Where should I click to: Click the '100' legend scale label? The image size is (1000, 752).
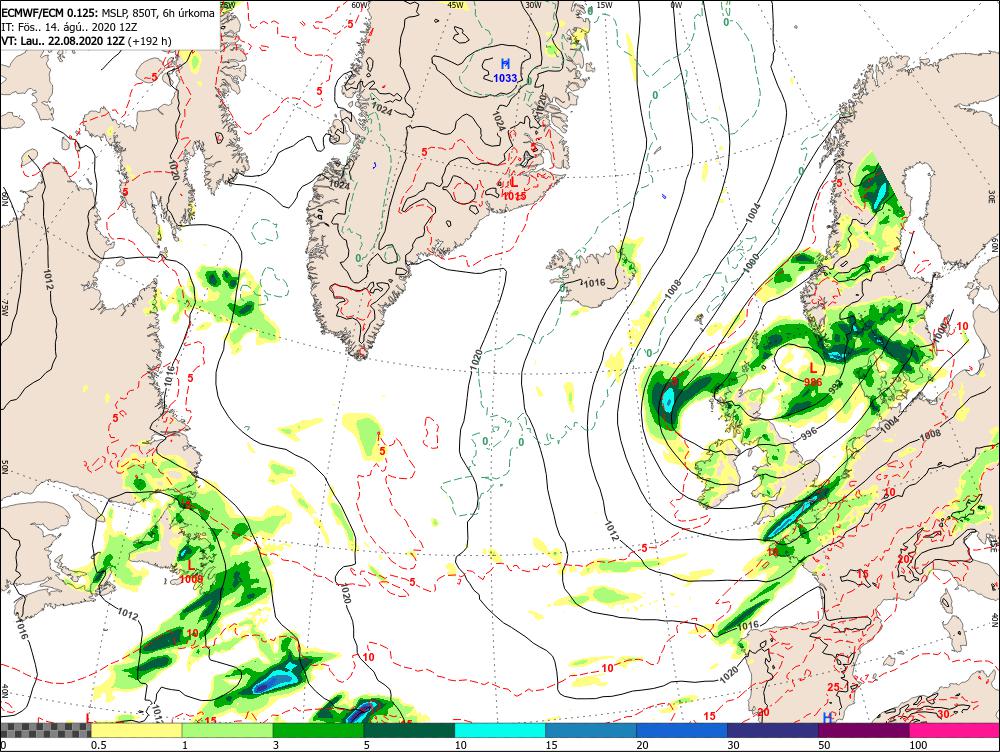tap(918, 745)
